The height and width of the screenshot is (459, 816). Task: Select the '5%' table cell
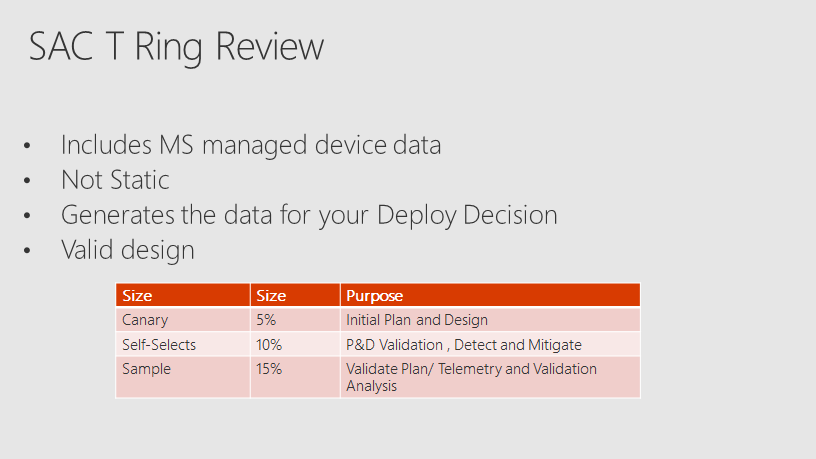295,320
